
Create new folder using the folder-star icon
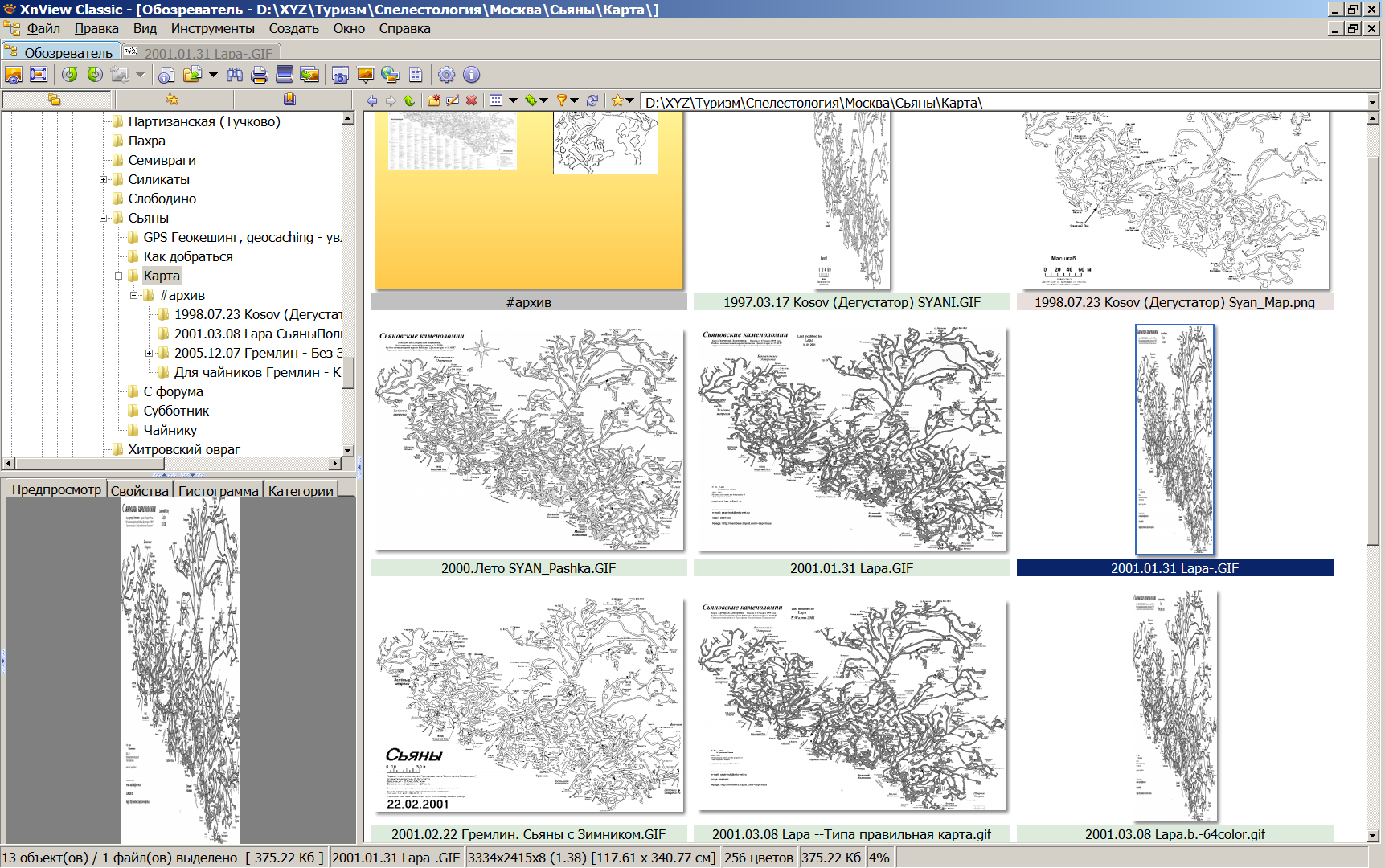[433, 100]
